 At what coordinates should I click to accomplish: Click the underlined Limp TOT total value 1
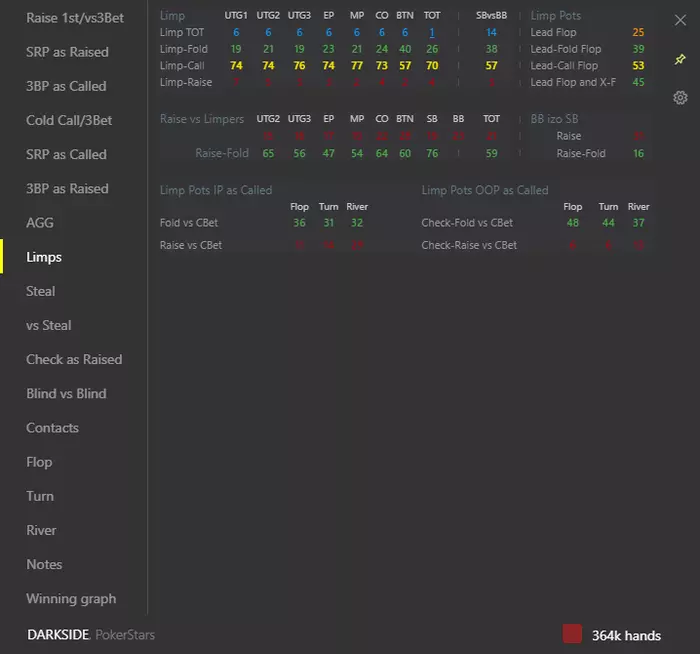pos(432,33)
